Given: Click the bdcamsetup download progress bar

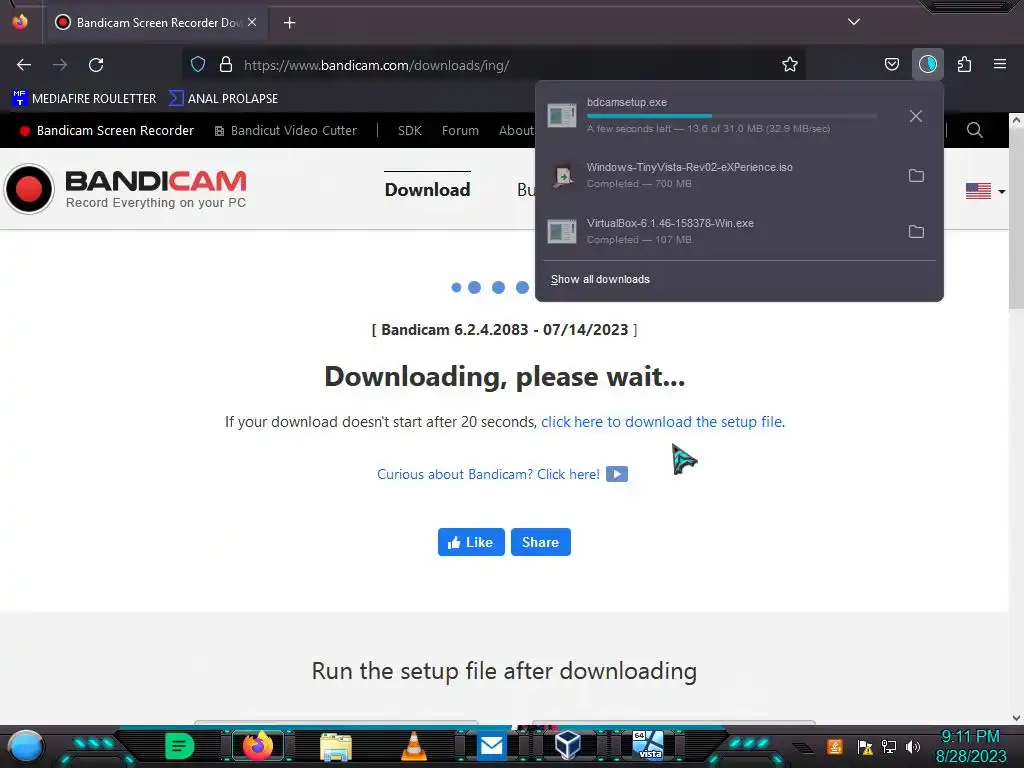Looking at the screenshot, I should 731,116.
